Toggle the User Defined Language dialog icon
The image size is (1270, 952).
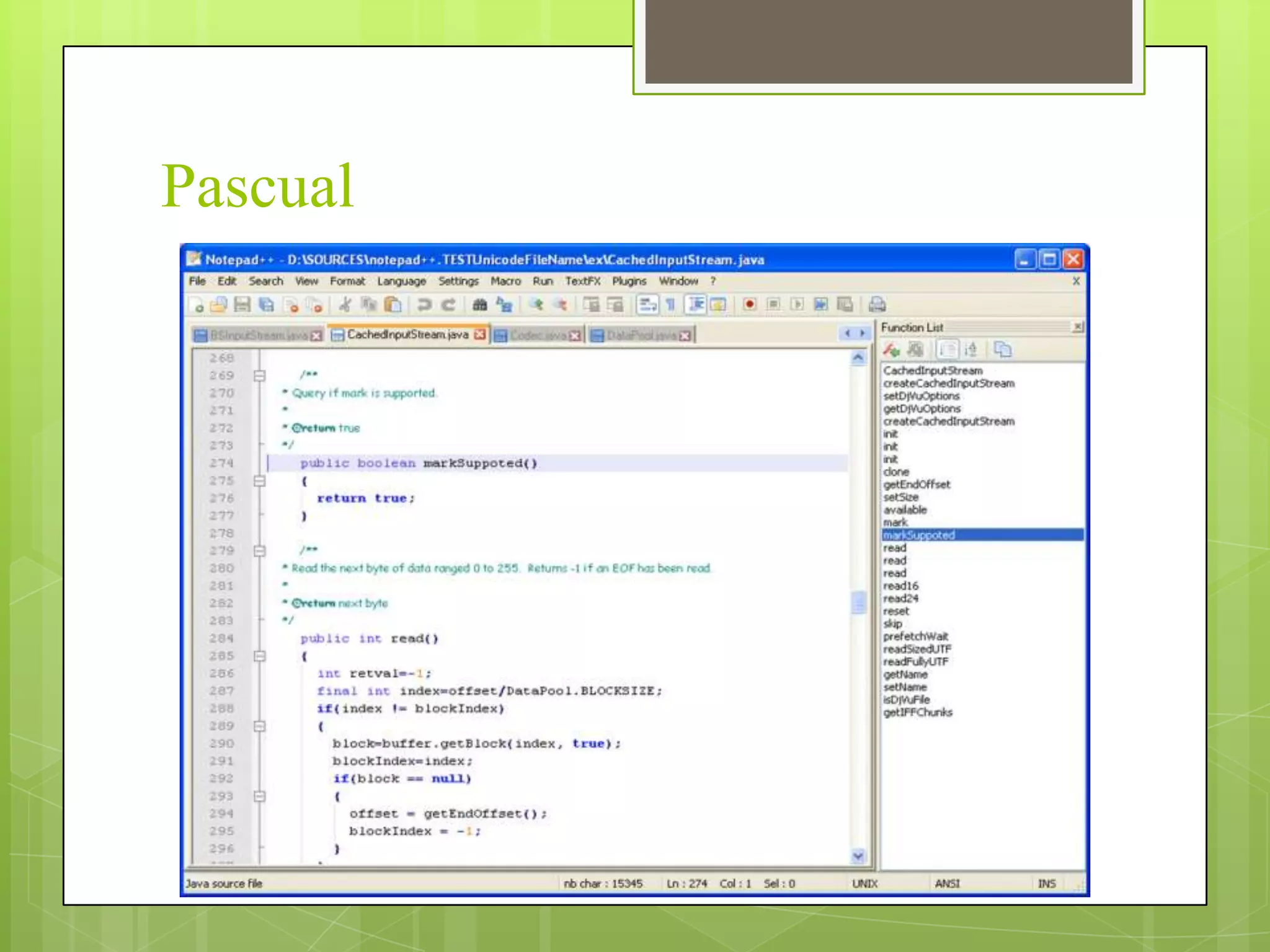coord(717,304)
